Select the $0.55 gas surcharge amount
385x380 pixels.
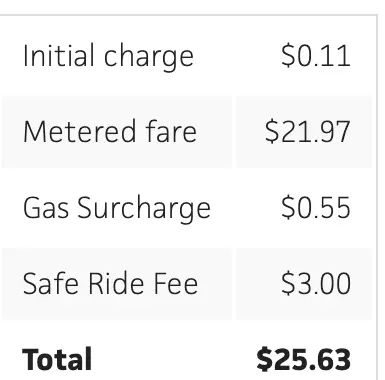tap(316, 208)
